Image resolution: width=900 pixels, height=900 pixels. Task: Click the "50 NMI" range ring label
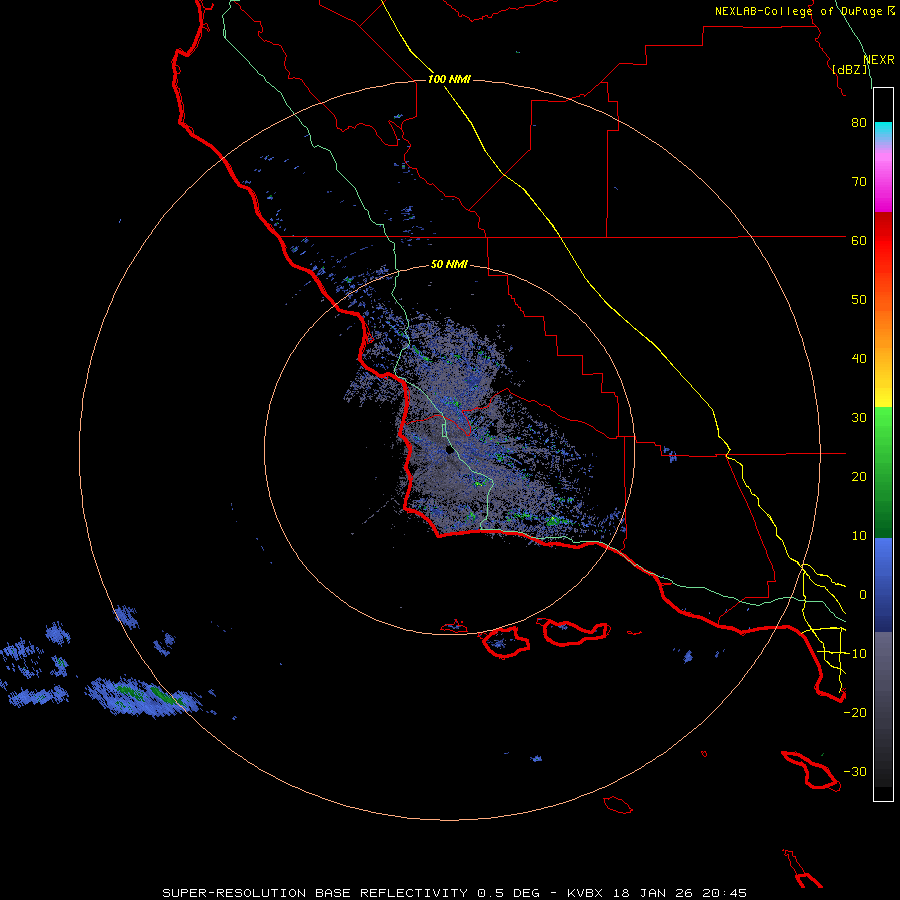tap(449, 265)
